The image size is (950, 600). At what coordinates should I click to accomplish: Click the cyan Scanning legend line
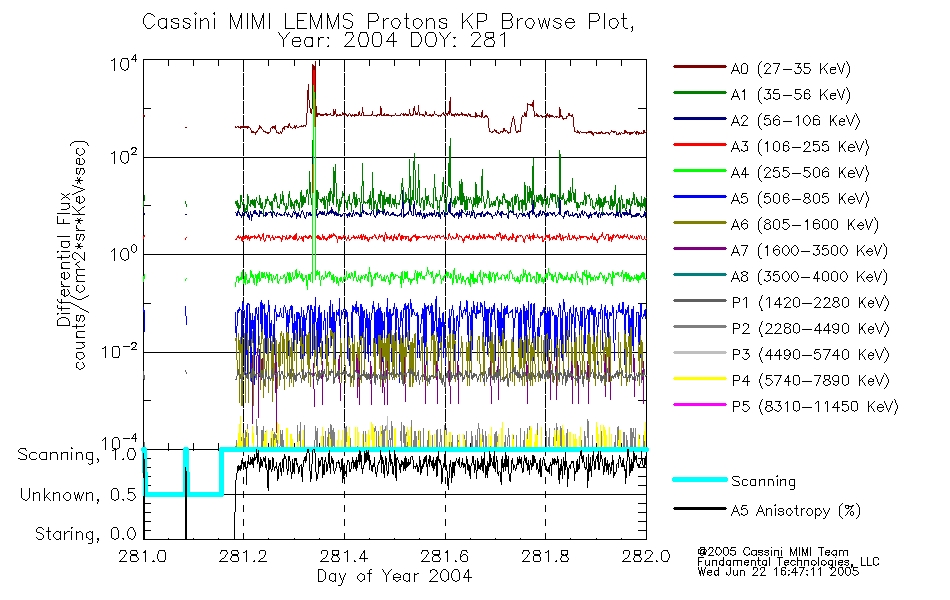[699, 479]
